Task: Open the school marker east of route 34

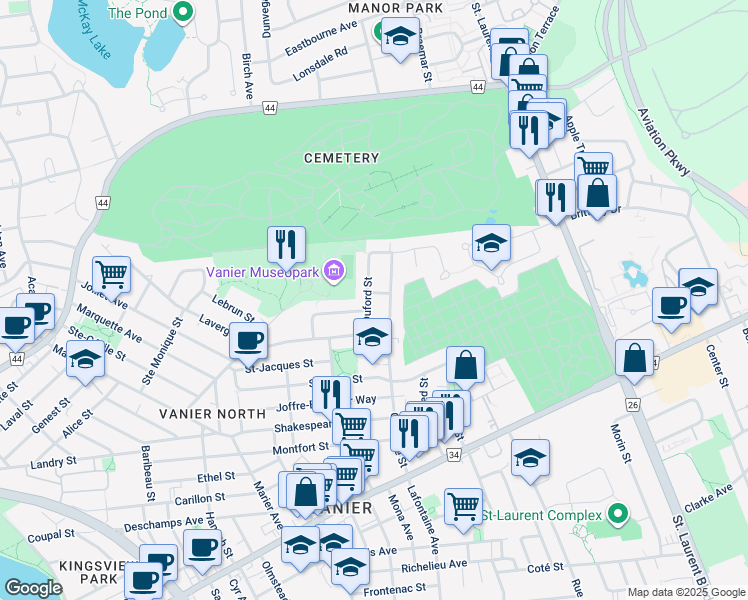Action: [x=530, y=458]
